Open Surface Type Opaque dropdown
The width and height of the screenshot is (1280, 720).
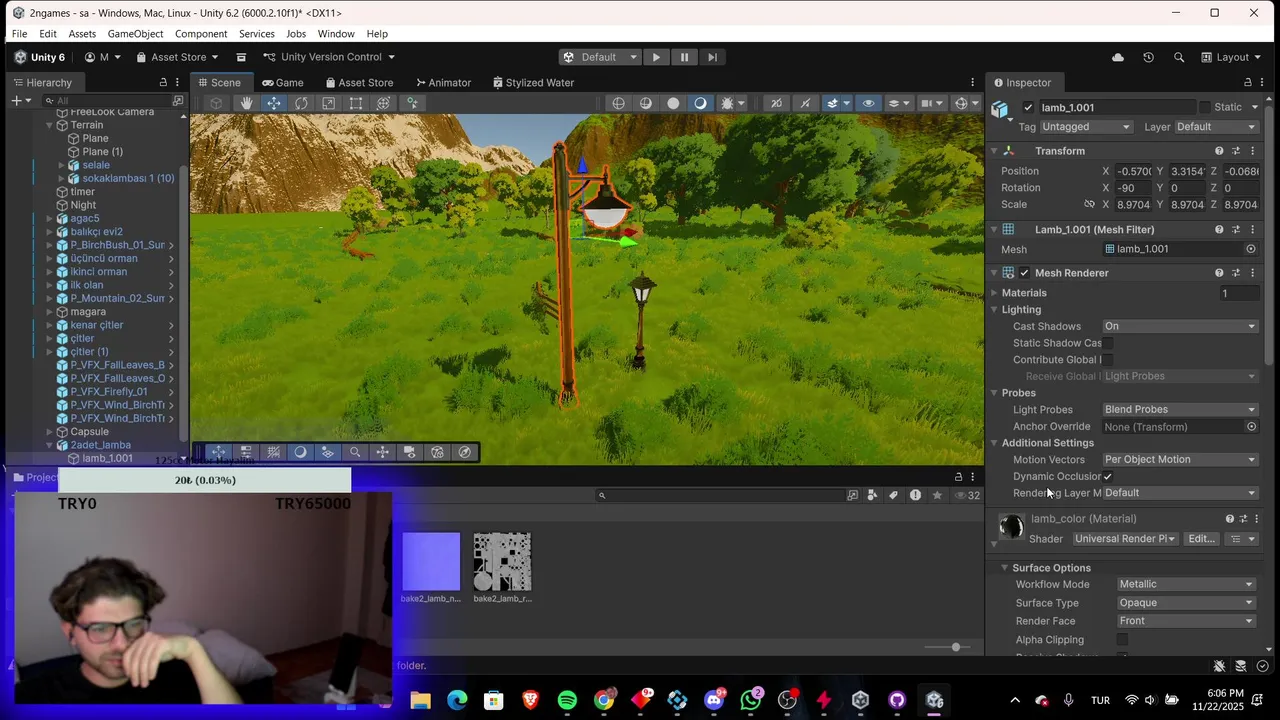tap(1186, 603)
